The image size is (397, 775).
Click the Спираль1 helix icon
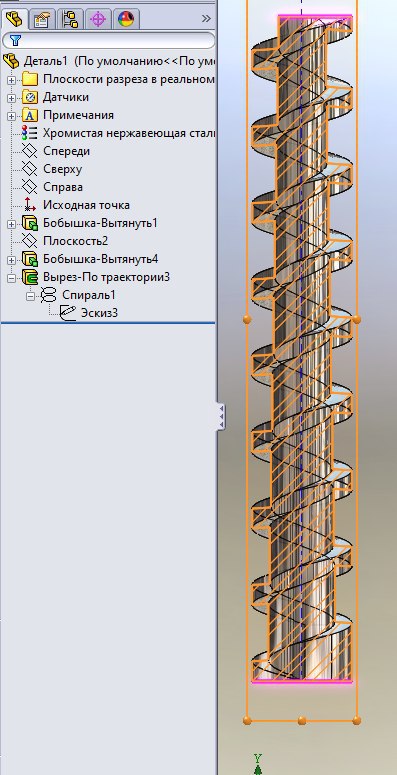(48, 295)
